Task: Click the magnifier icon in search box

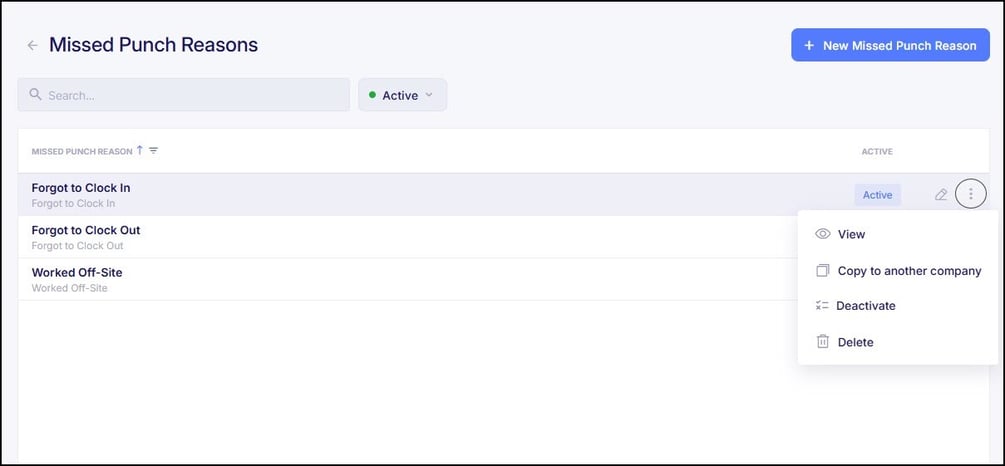Action: [36, 95]
